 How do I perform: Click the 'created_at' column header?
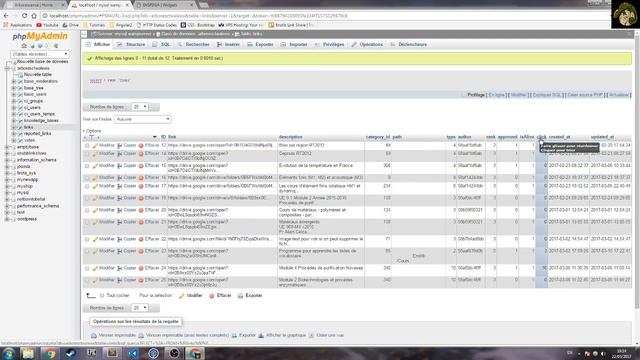560,137
